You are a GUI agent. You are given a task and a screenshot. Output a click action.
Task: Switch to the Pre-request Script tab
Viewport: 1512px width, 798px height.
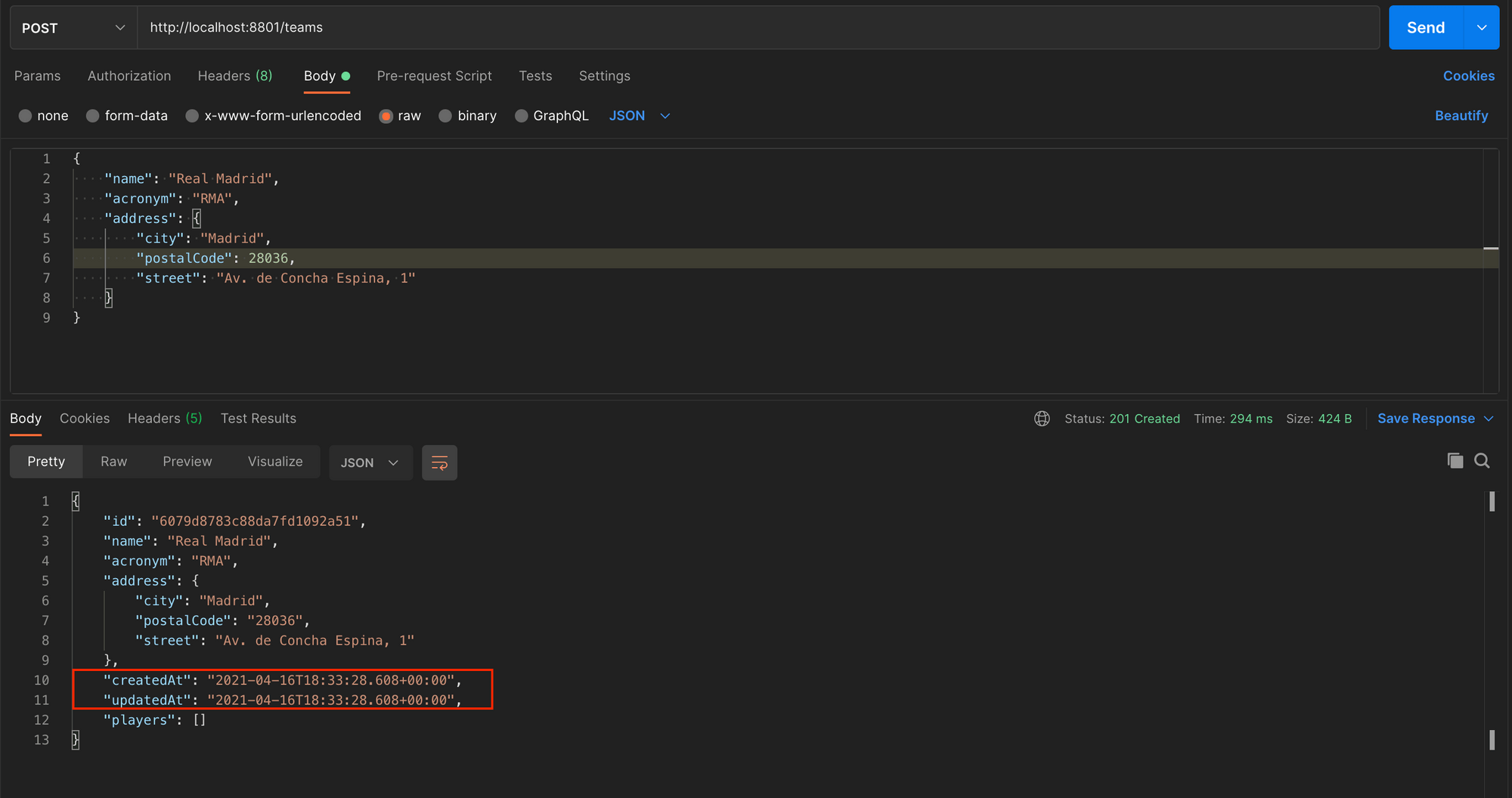(x=434, y=76)
